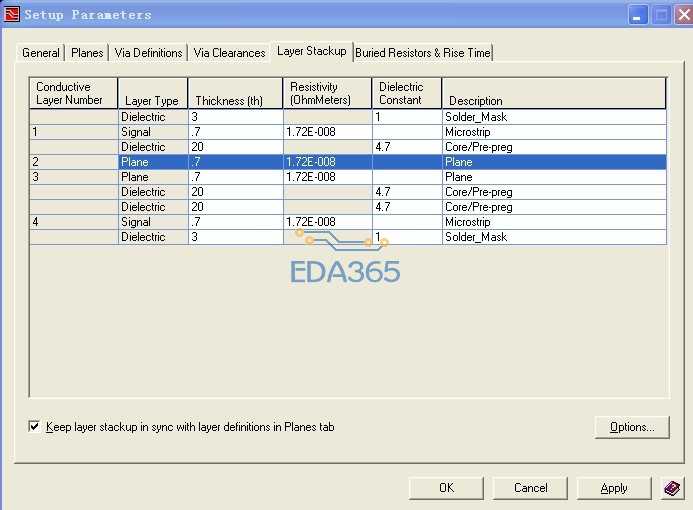This screenshot has width=693, height=510.
Task: Switch to the General tab
Action: click(x=41, y=53)
